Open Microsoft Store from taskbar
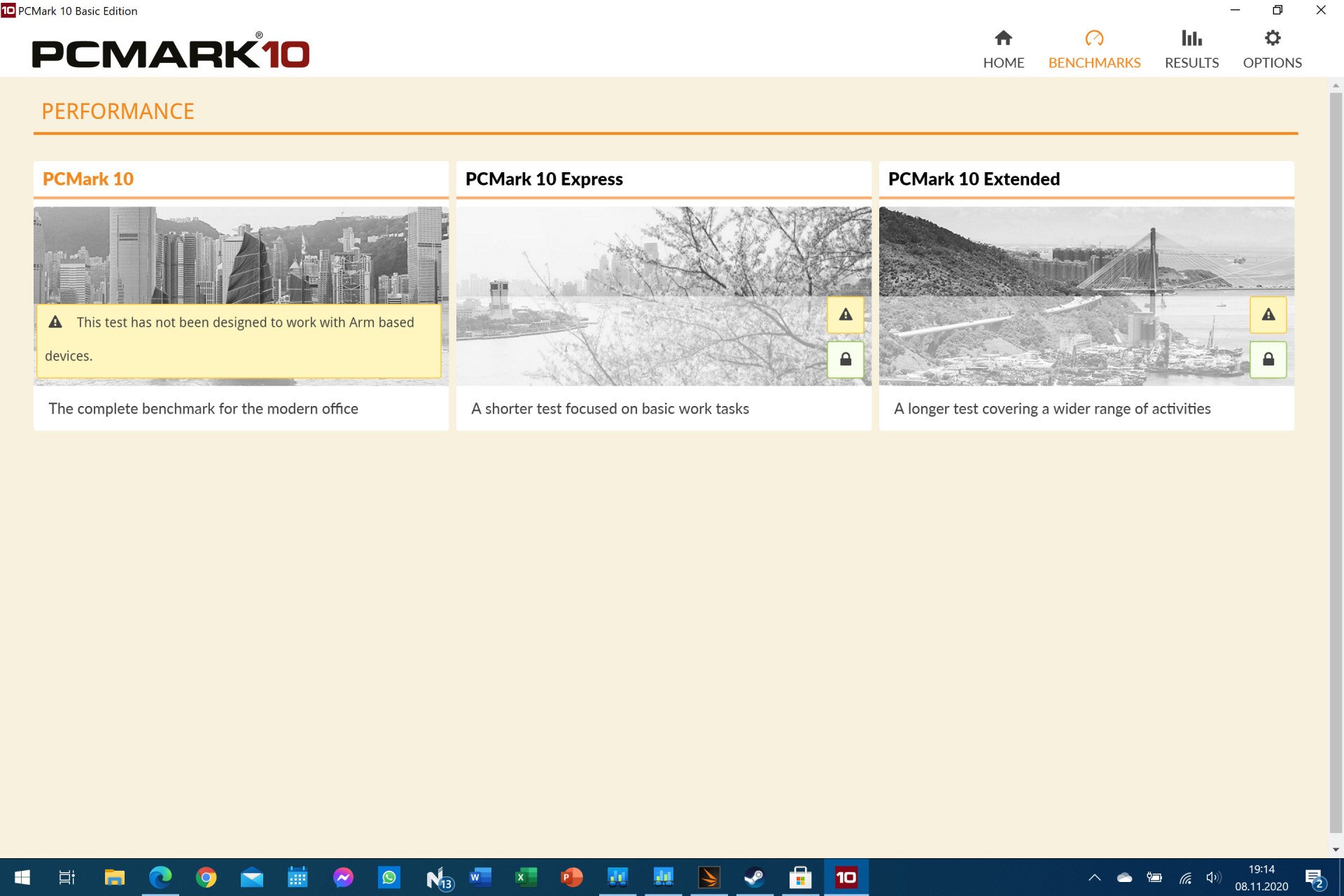Screen dimensions: 1344x896 (800, 877)
